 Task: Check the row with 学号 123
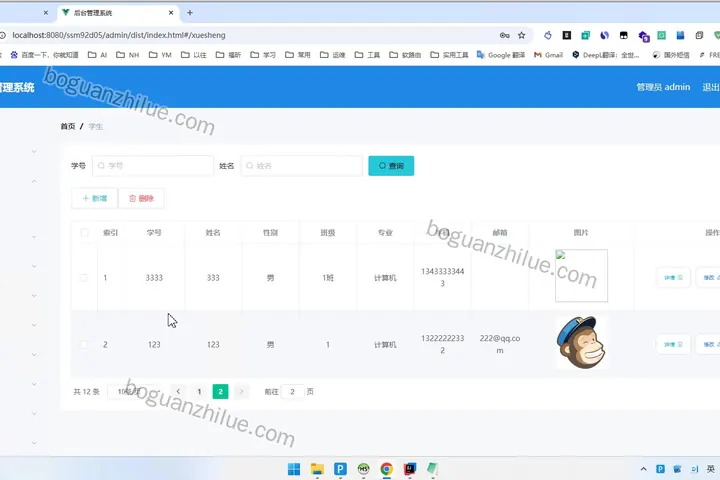click(x=84, y=344)
